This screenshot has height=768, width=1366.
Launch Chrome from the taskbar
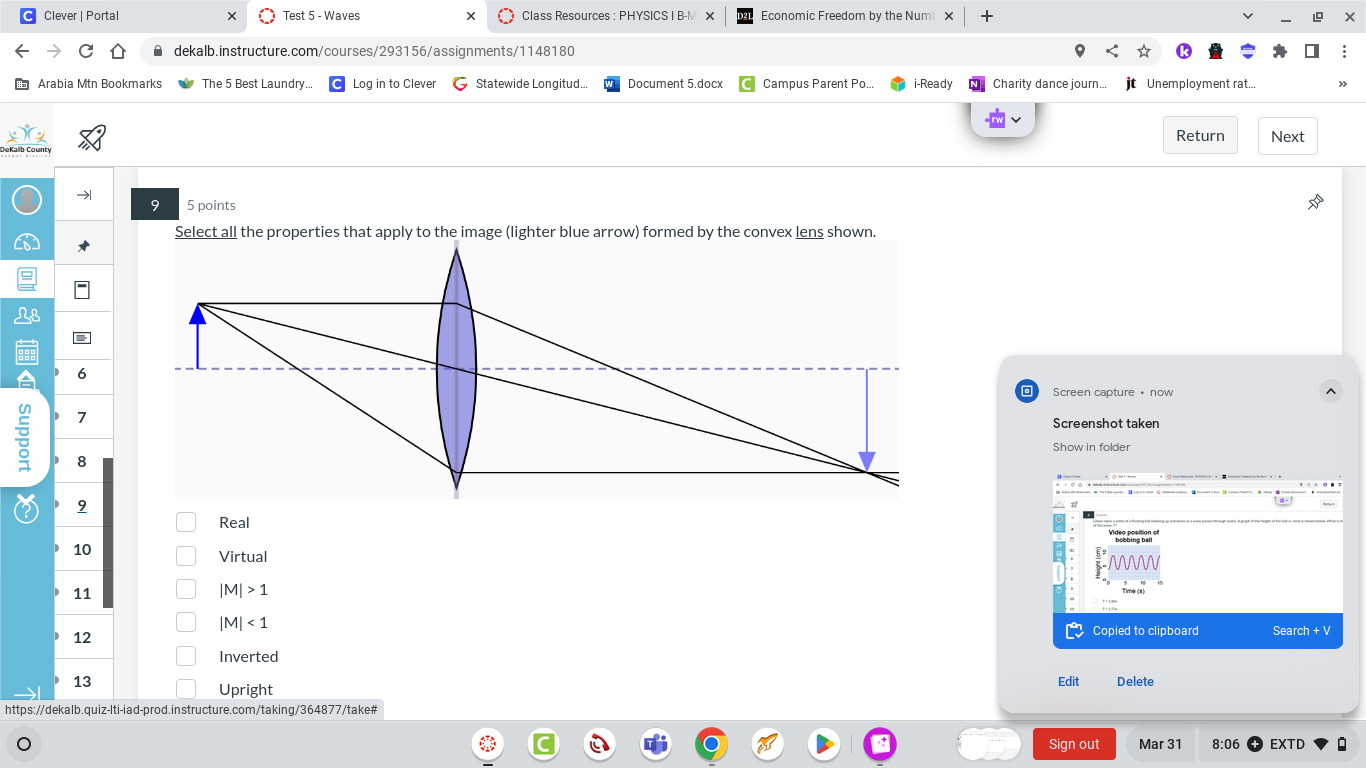point(711,744)
